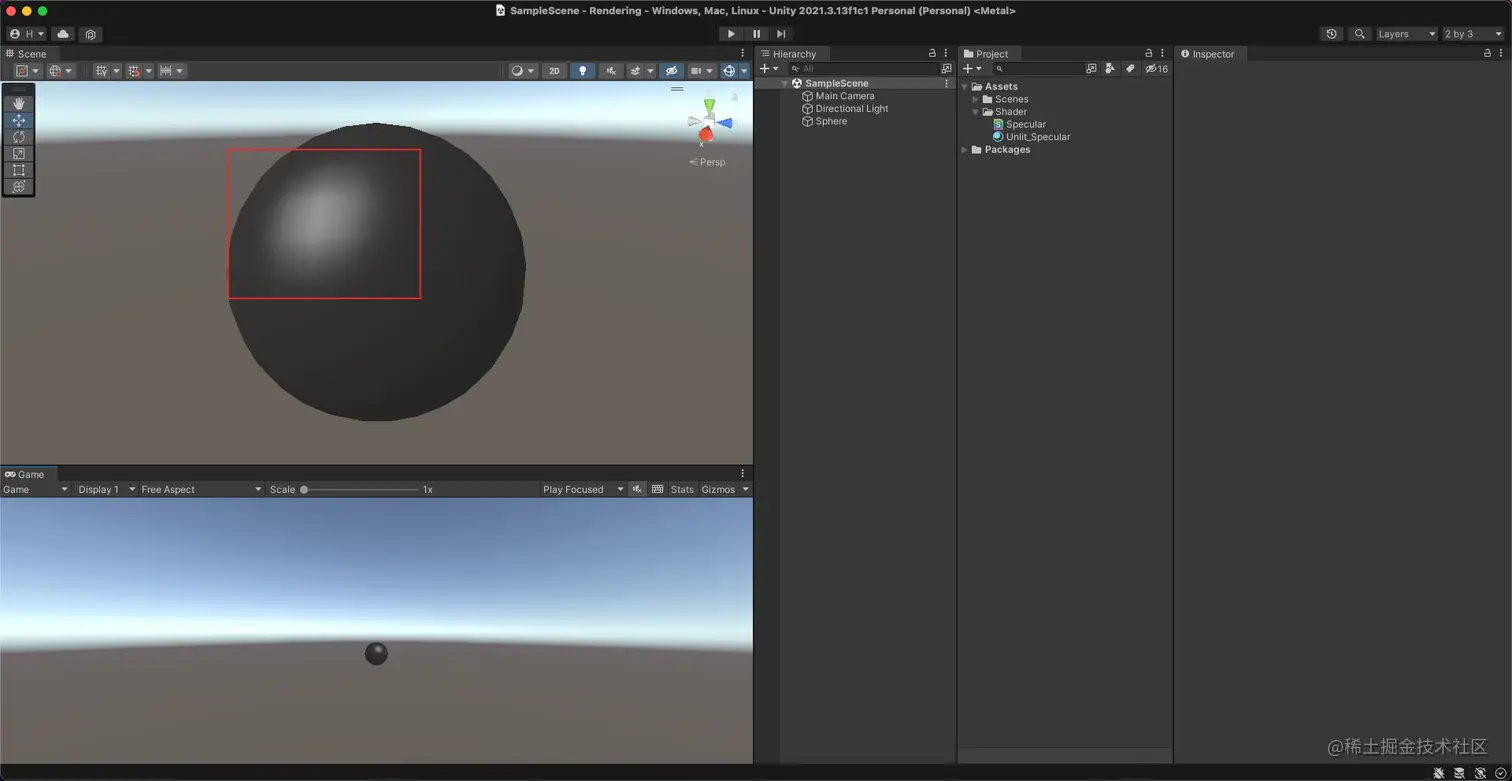Toggle hidden objects visibility in Scene toolbar
The height and width of the screenshot is (781, 1512).
click(x=671, y=71)
